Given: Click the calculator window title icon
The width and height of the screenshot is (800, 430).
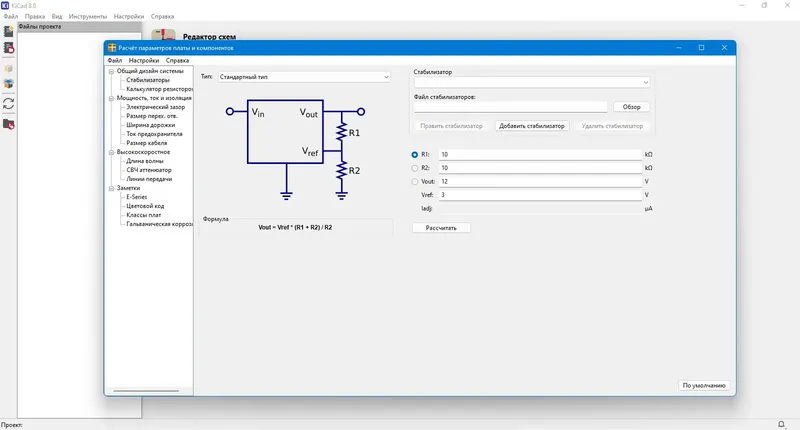Looking at the screenshot, I should (x=112, y=48).
